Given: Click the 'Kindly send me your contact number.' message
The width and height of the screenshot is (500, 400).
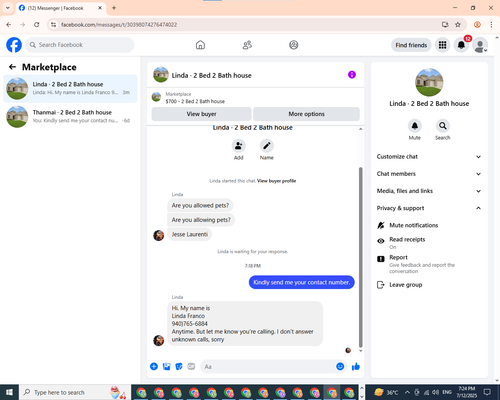Looking at the screenshot, I should tap(301, 282).
